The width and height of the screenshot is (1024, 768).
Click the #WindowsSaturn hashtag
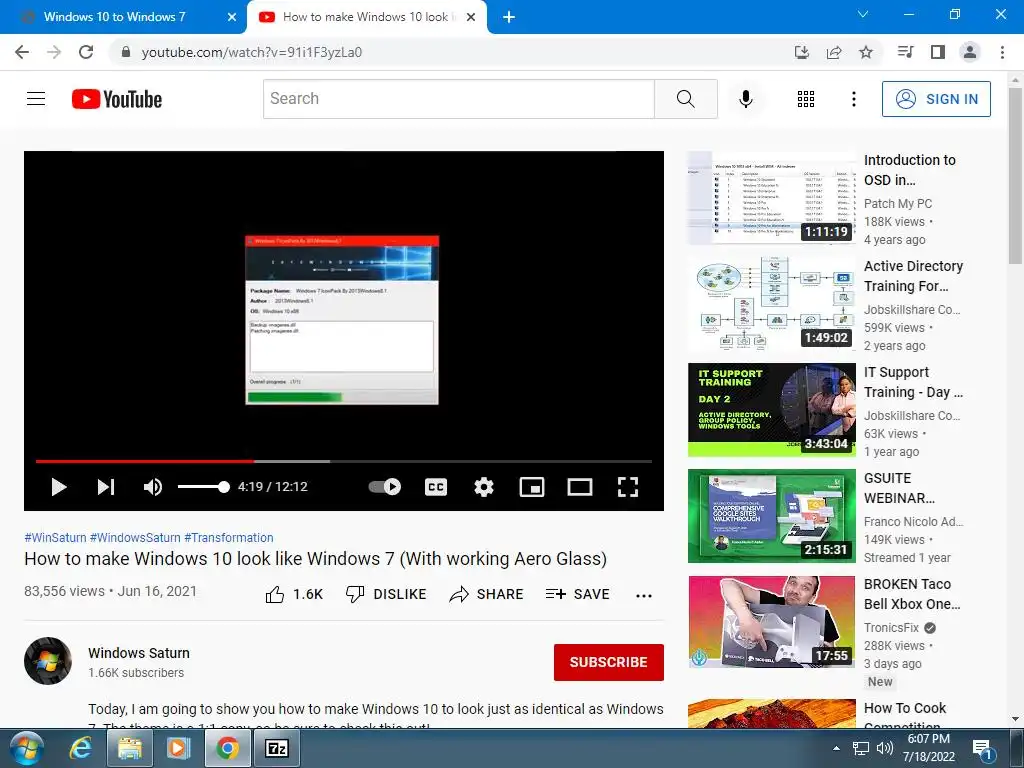(x=135, y=537)
